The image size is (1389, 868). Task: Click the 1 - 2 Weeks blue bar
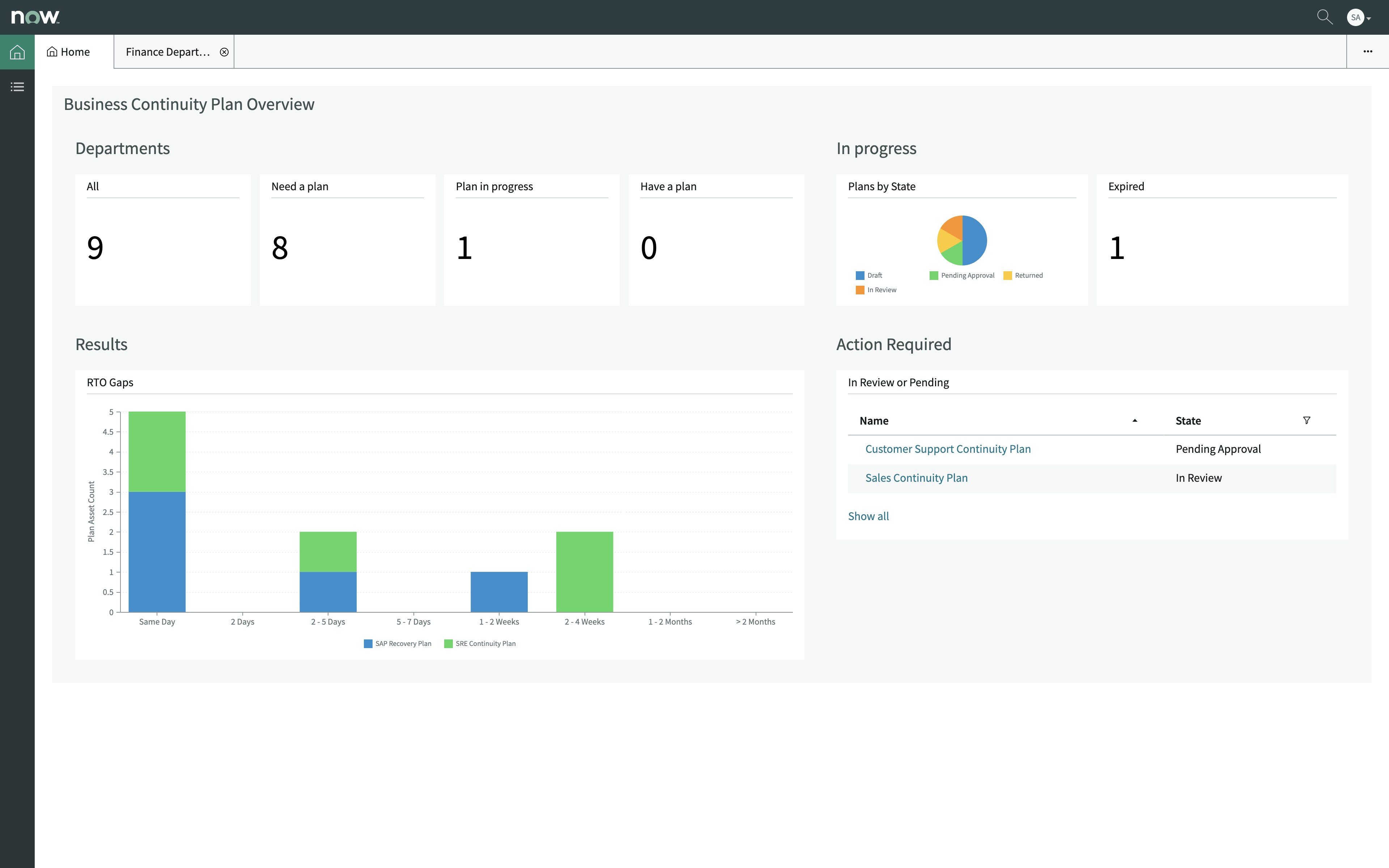(499, 592)
